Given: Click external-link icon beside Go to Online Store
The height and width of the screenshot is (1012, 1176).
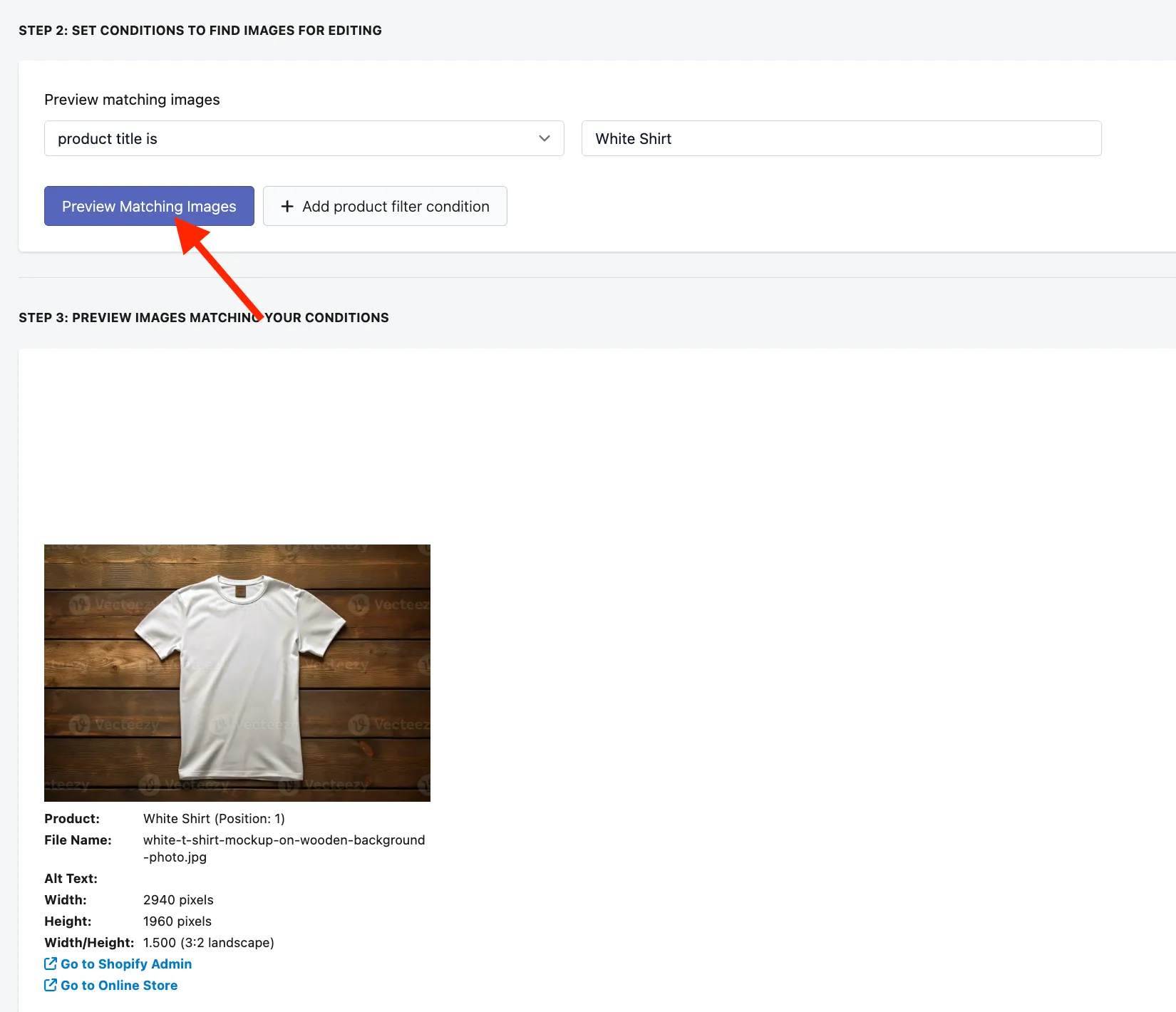Looking at the screenshot, I should 51,985.
